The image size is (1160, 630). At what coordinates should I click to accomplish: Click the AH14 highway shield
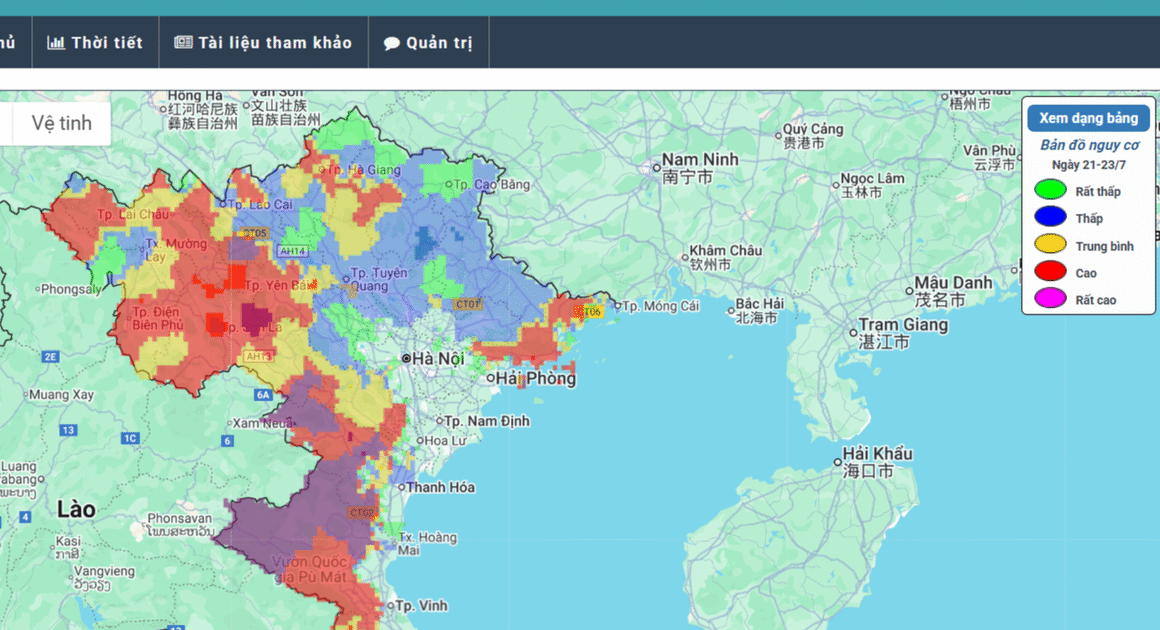point(293,251)
